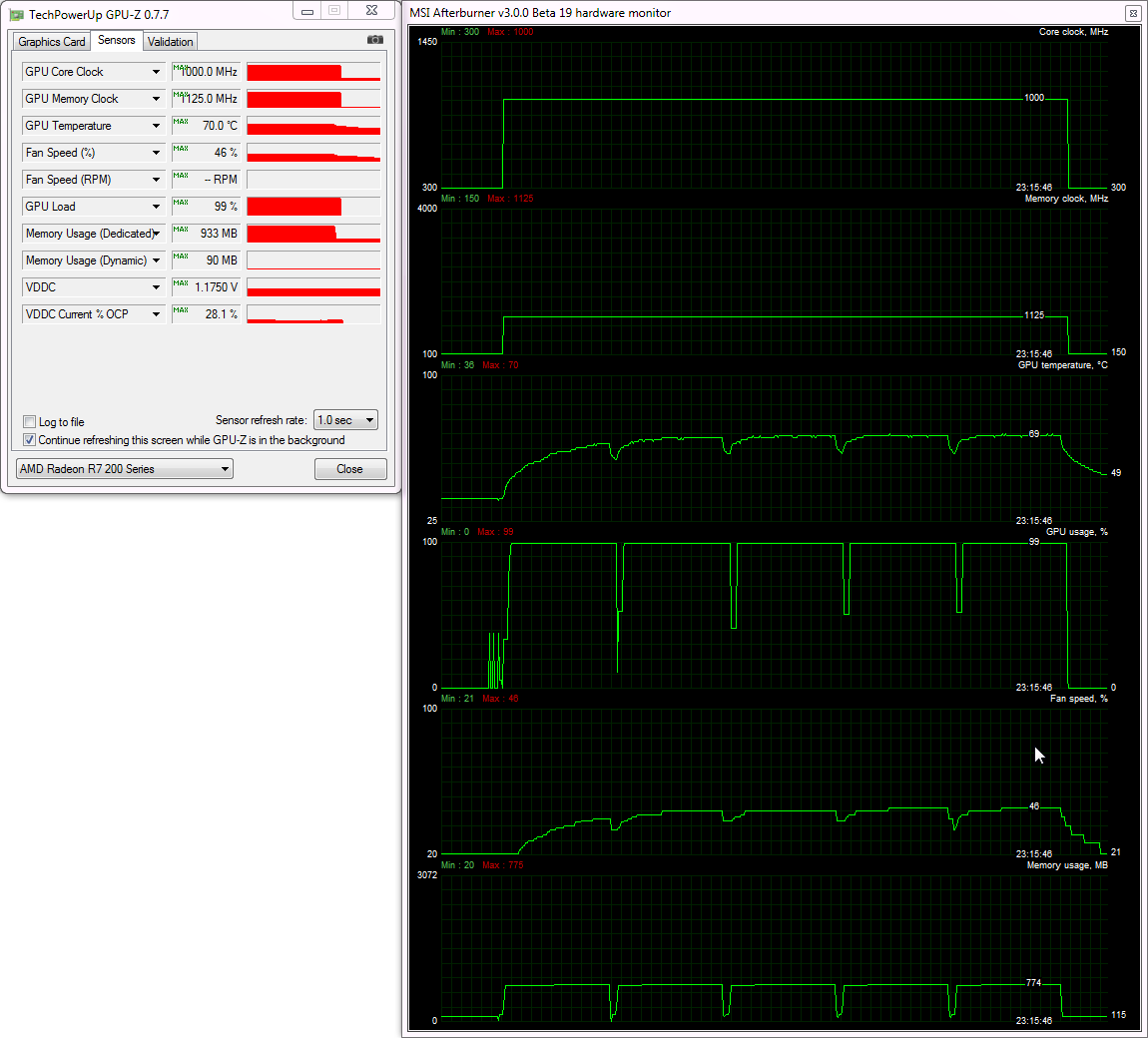Open the GPU Temperature sensor dropdown
Screen dimensions: 1148x1038
tap(156, 126)
